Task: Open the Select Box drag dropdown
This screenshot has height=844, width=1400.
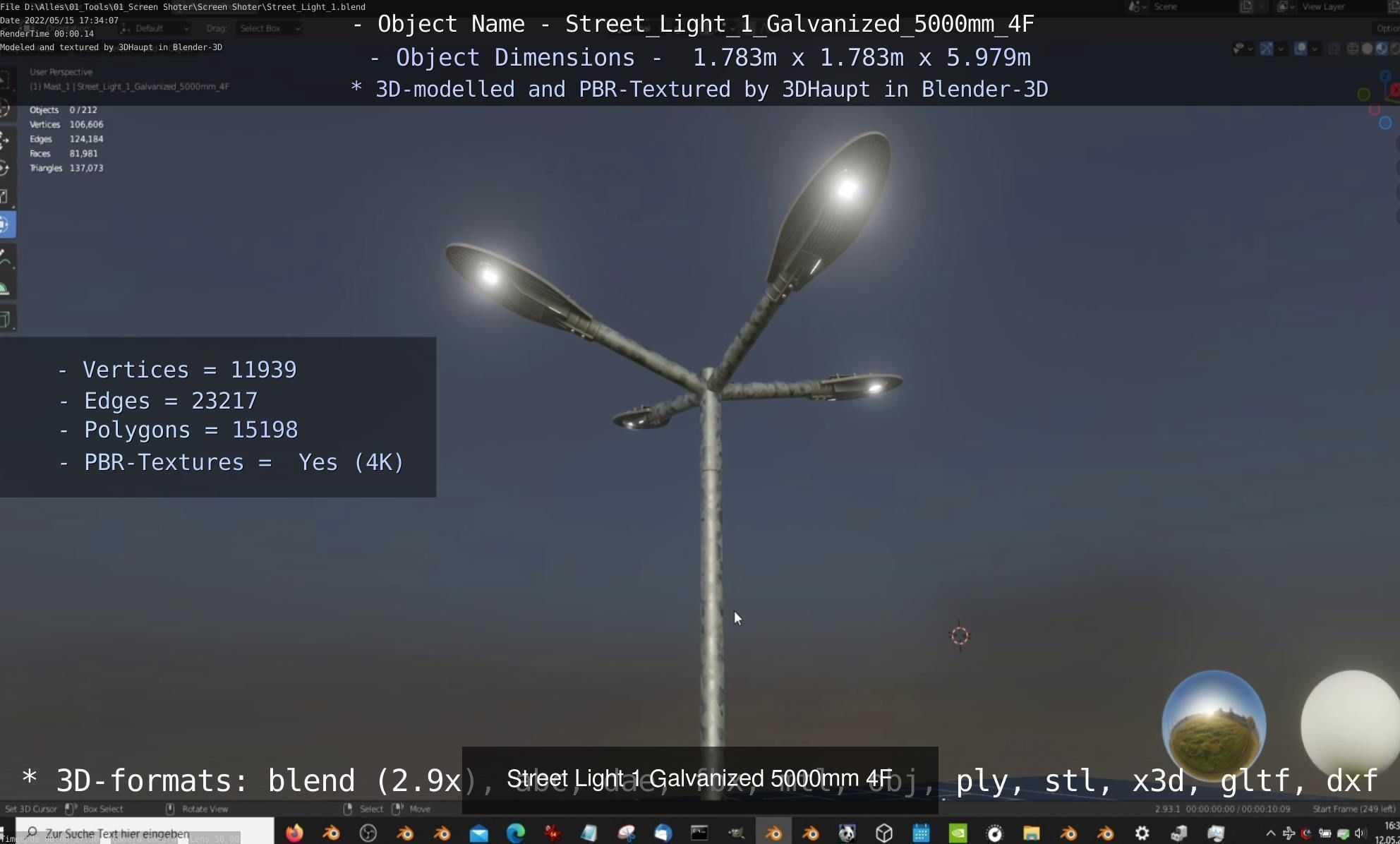Action: click(270, 28)
